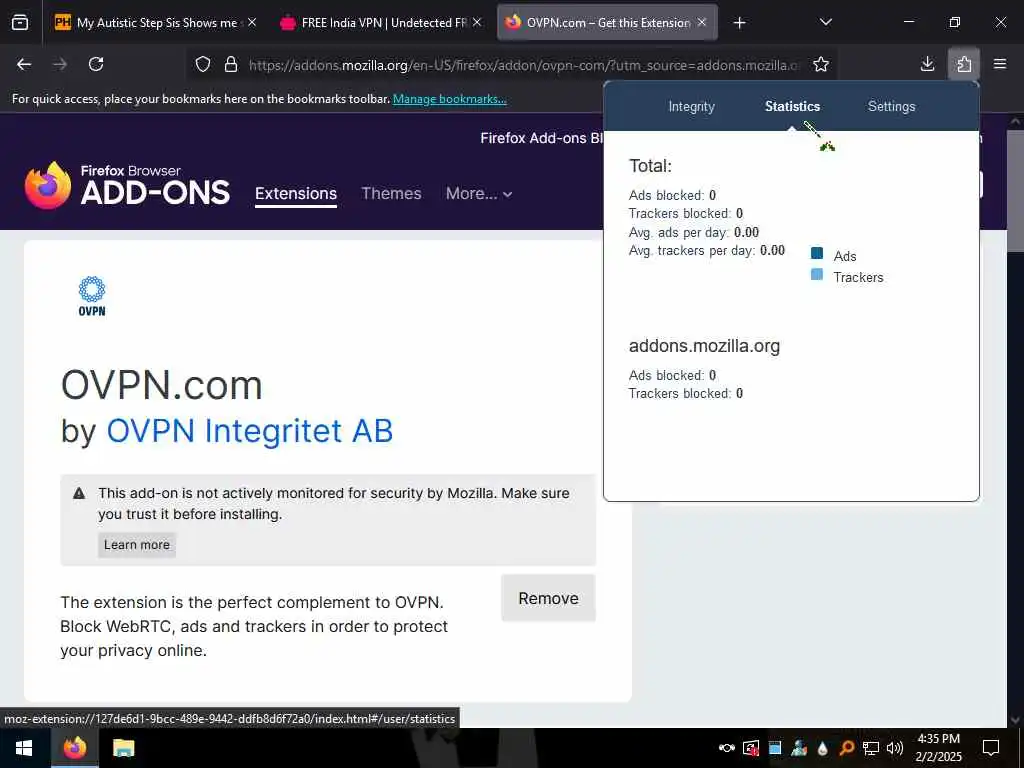Click the water drop tray icon

(x=822, y=748)
